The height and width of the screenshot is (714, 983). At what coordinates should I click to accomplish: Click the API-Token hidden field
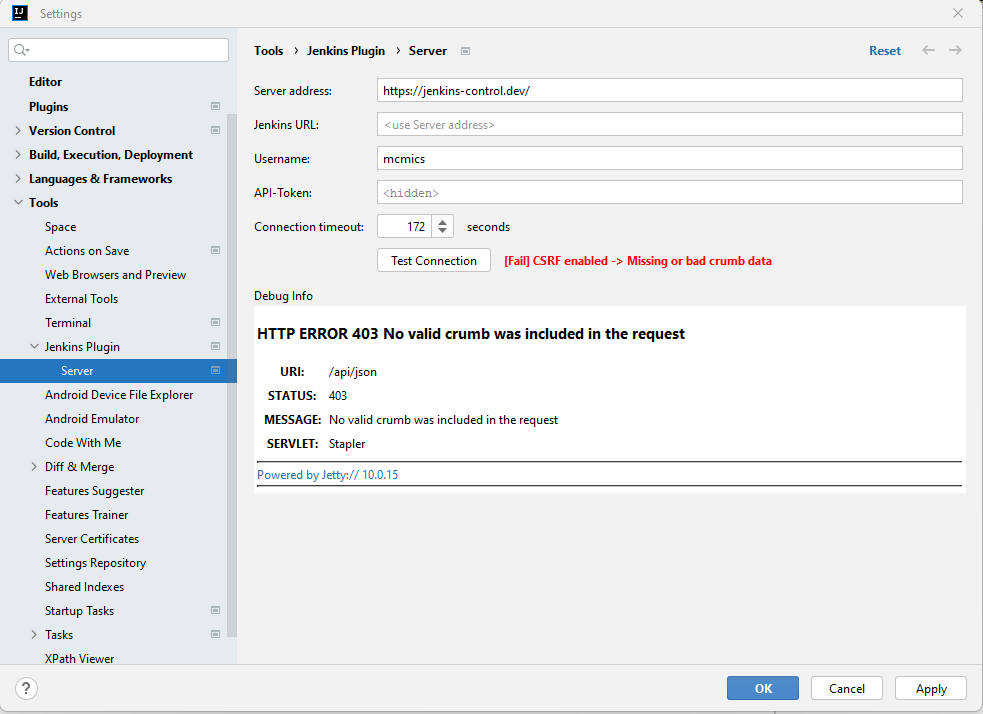click(670, 192)
